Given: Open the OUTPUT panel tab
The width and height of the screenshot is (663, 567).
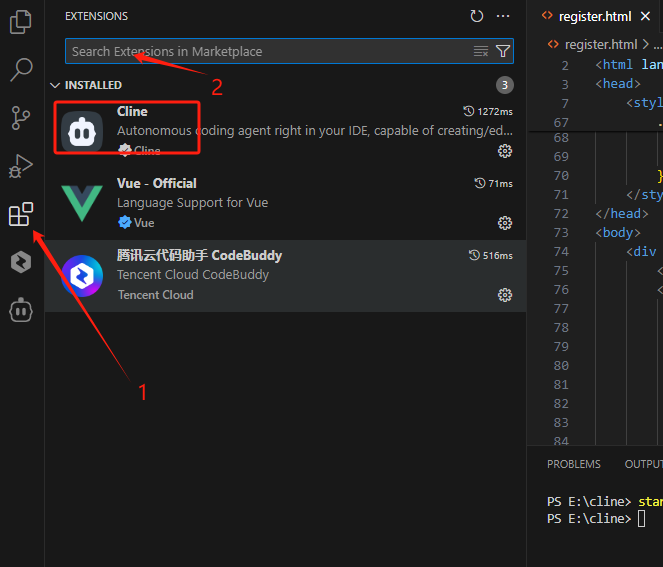Looking at the screenshot, I should point(644,464).
